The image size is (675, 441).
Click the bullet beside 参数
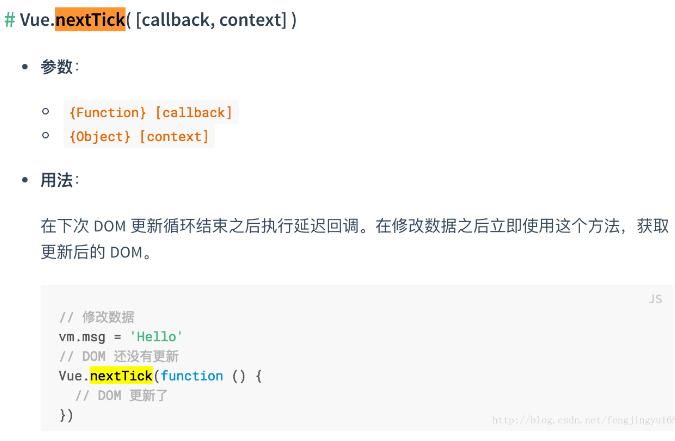click(x=25, y=67)
